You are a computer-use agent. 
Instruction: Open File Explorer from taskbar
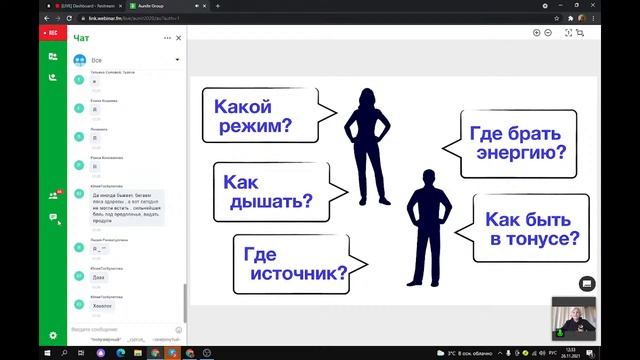[x=138, y=353]
